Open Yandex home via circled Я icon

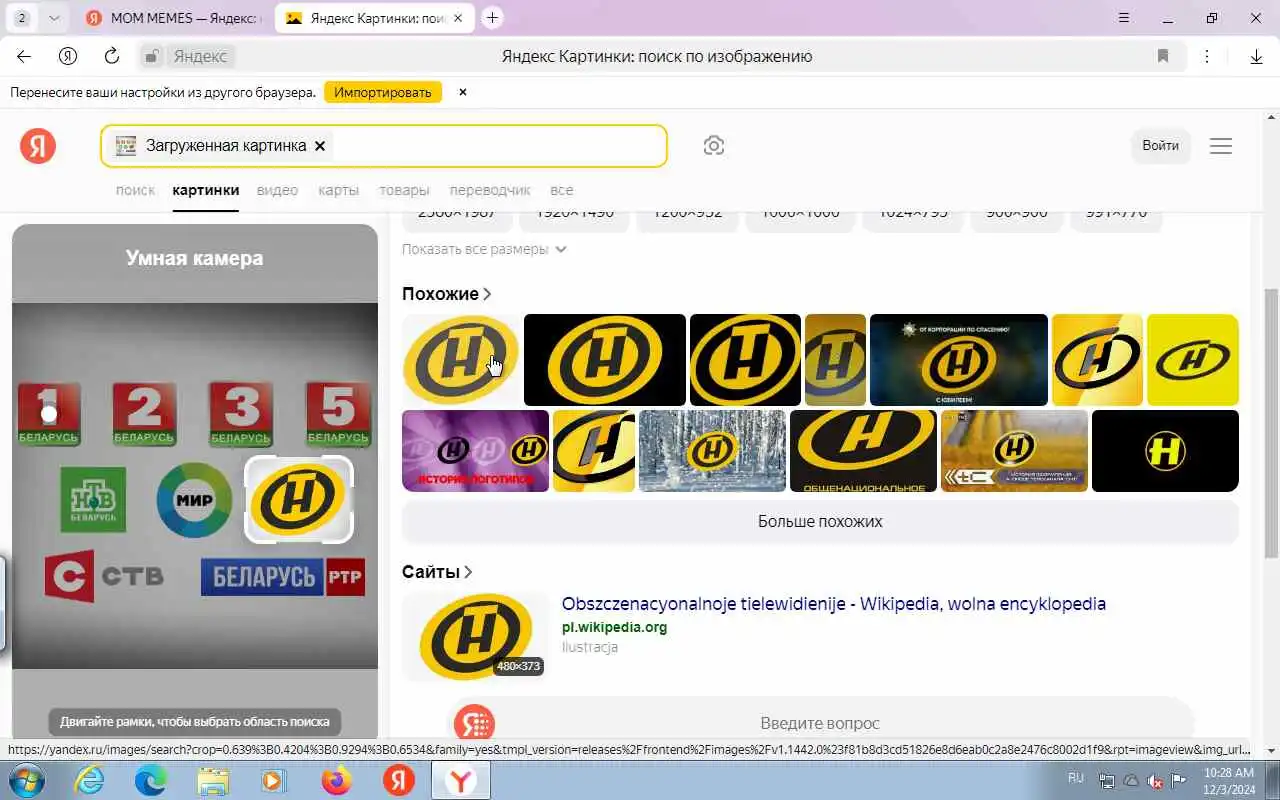click(68, 56)
